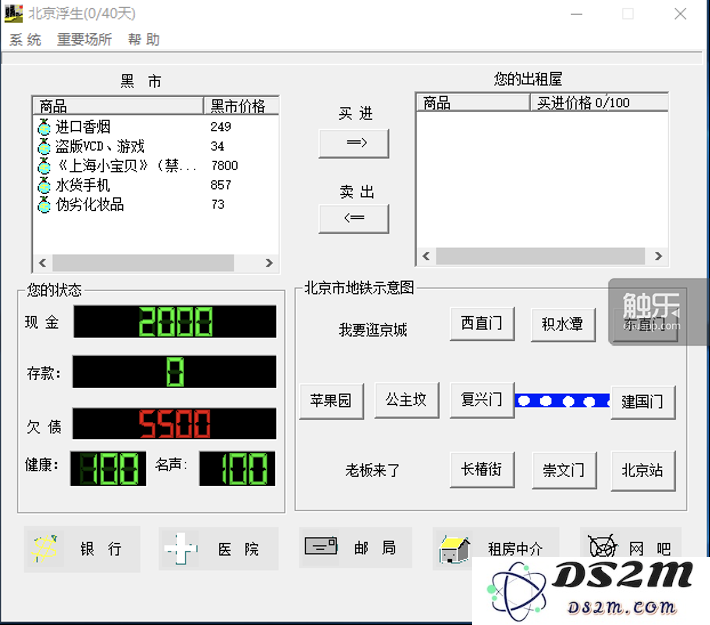
Task: Open the 医院 hospital label
Action: point(238,549)
